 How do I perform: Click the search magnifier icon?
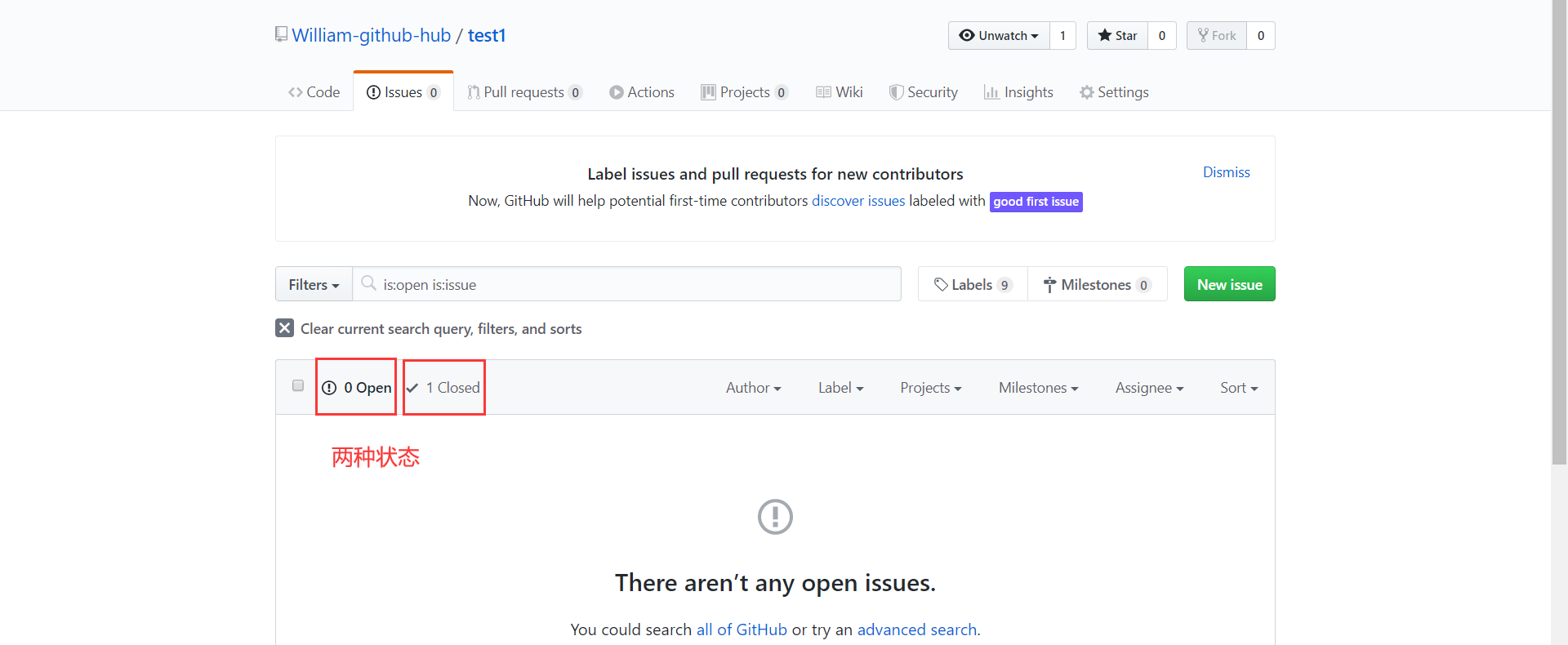pyautogui.click(x=369, y=283)
